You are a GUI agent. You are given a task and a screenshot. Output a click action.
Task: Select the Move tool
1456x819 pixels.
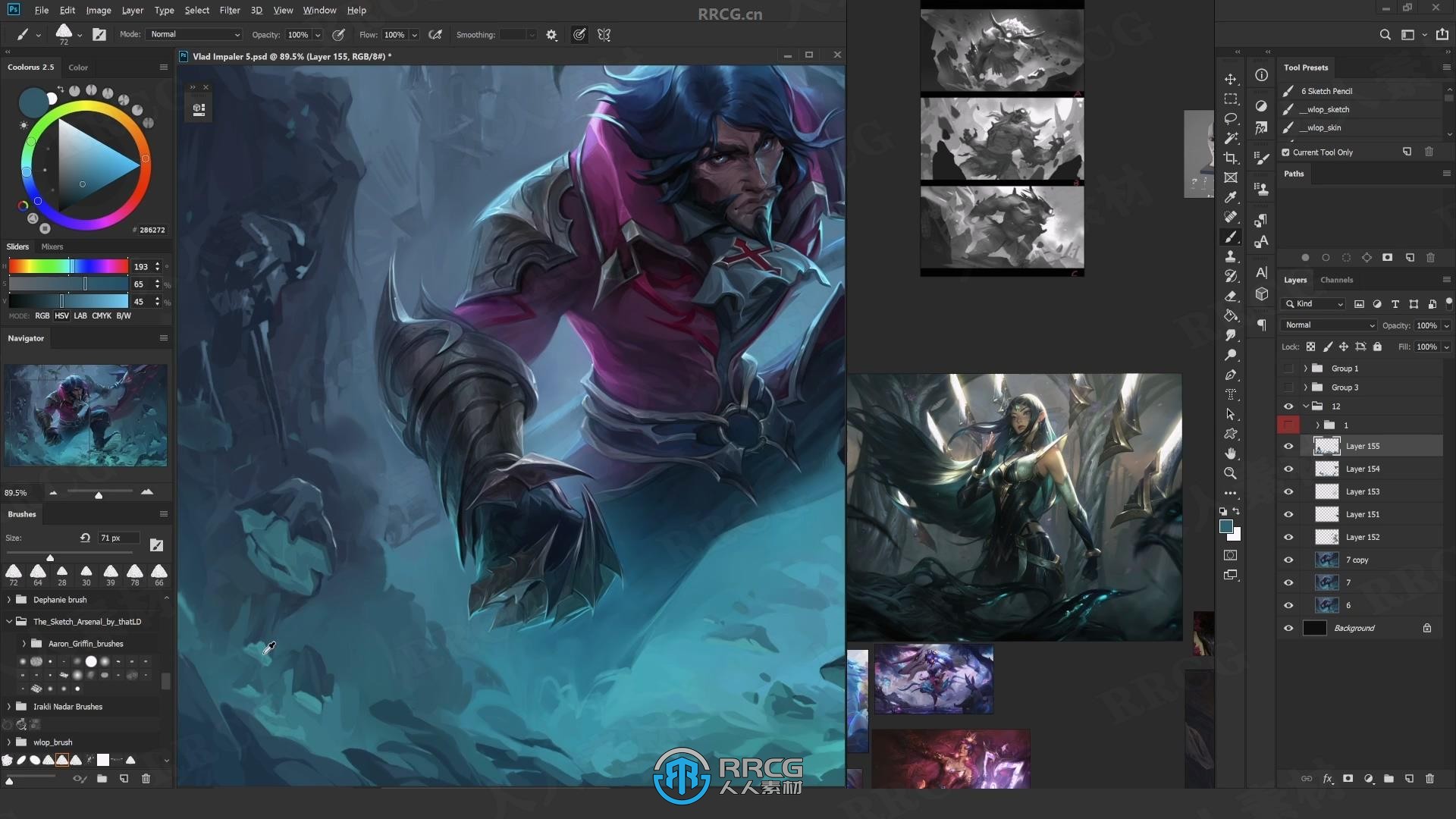[x=1231, y=80]
